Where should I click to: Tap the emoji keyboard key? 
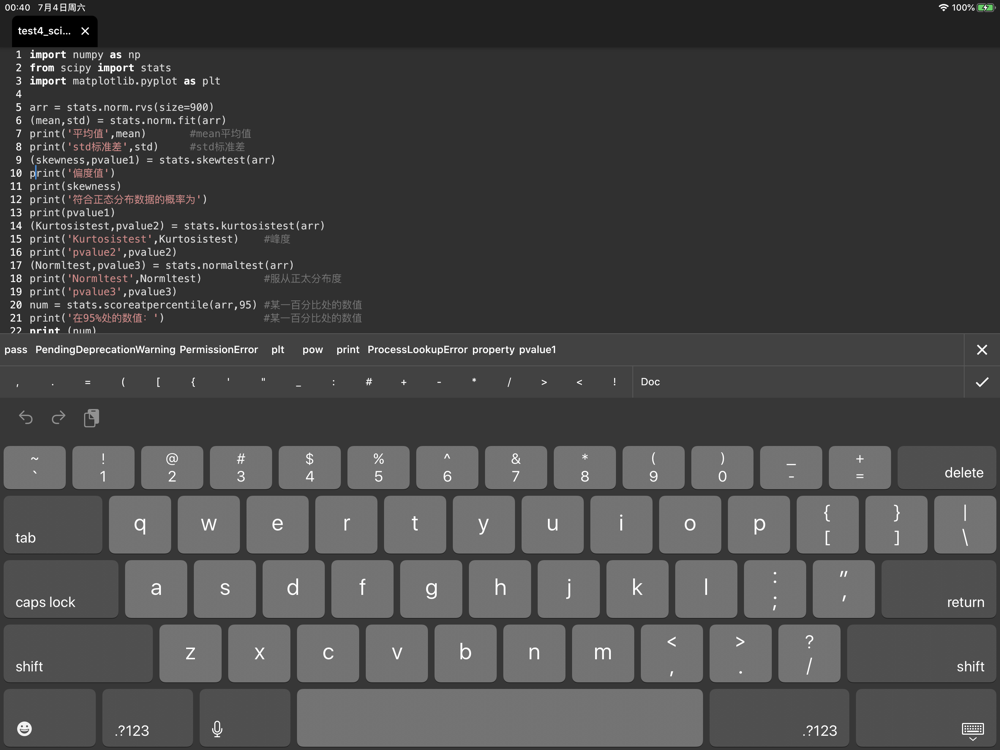25,728
